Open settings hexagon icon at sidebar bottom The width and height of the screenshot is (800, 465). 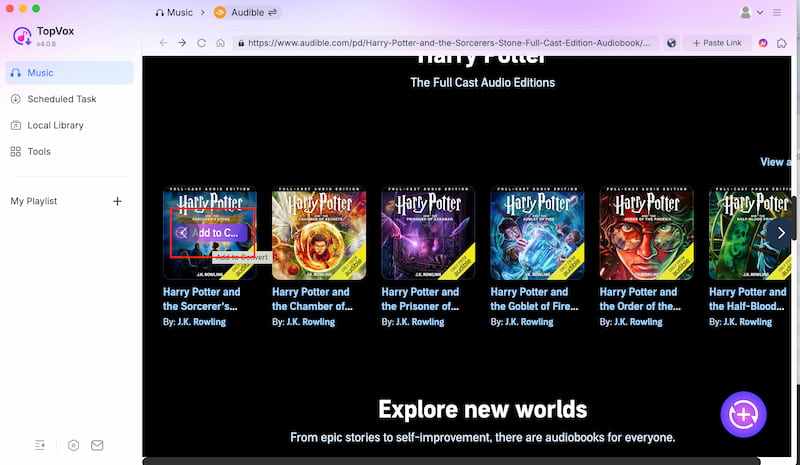(73, 445)
